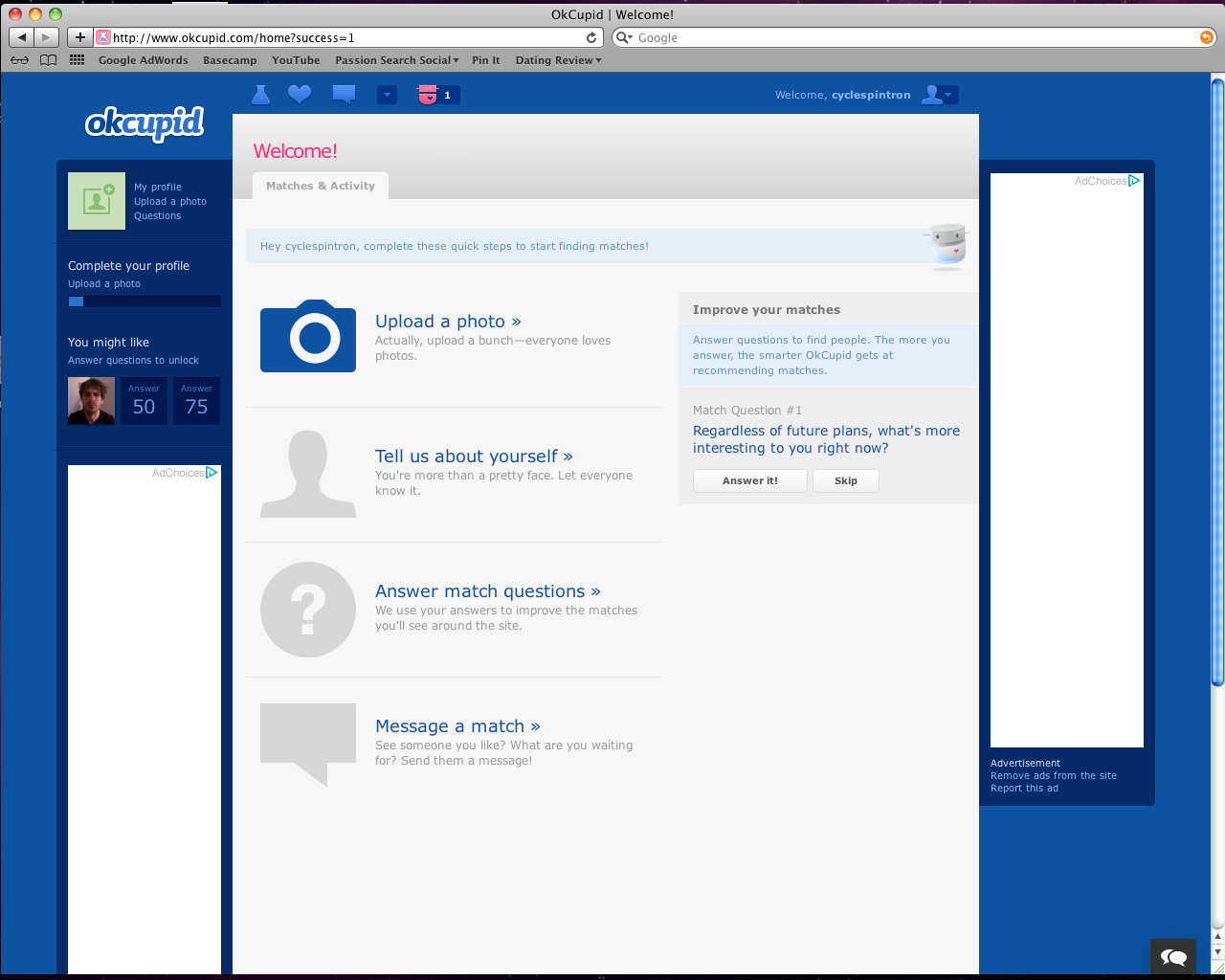This screenshot has height=980, width=1225.
Task: Click the vertical page scrollbar
Action: click(x=1217, y=383)
